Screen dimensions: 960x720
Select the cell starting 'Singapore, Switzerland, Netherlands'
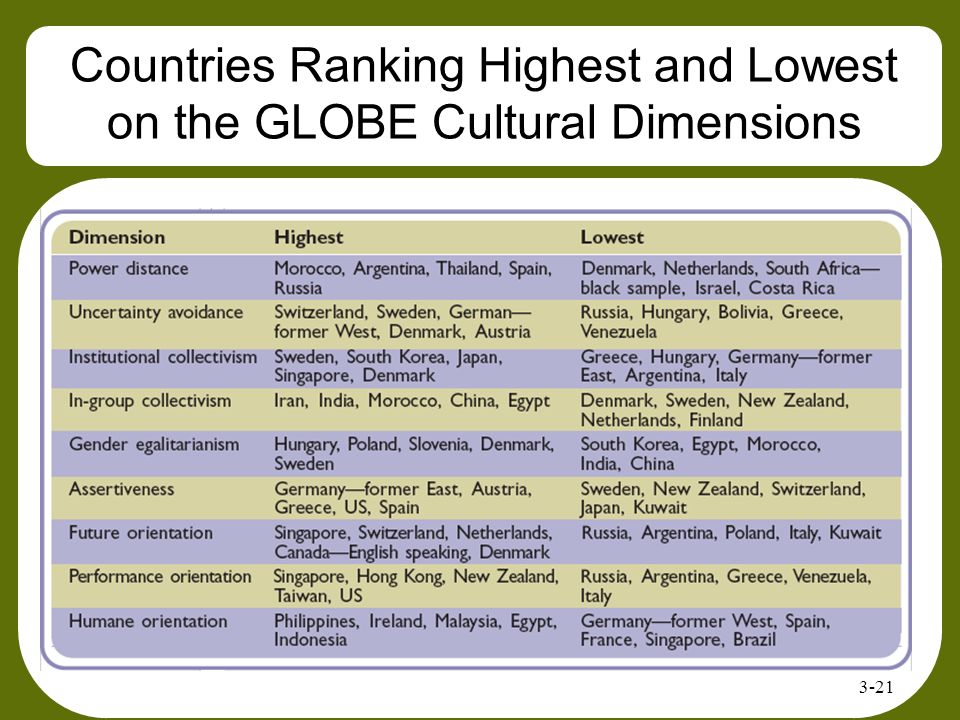pos(413,542)
